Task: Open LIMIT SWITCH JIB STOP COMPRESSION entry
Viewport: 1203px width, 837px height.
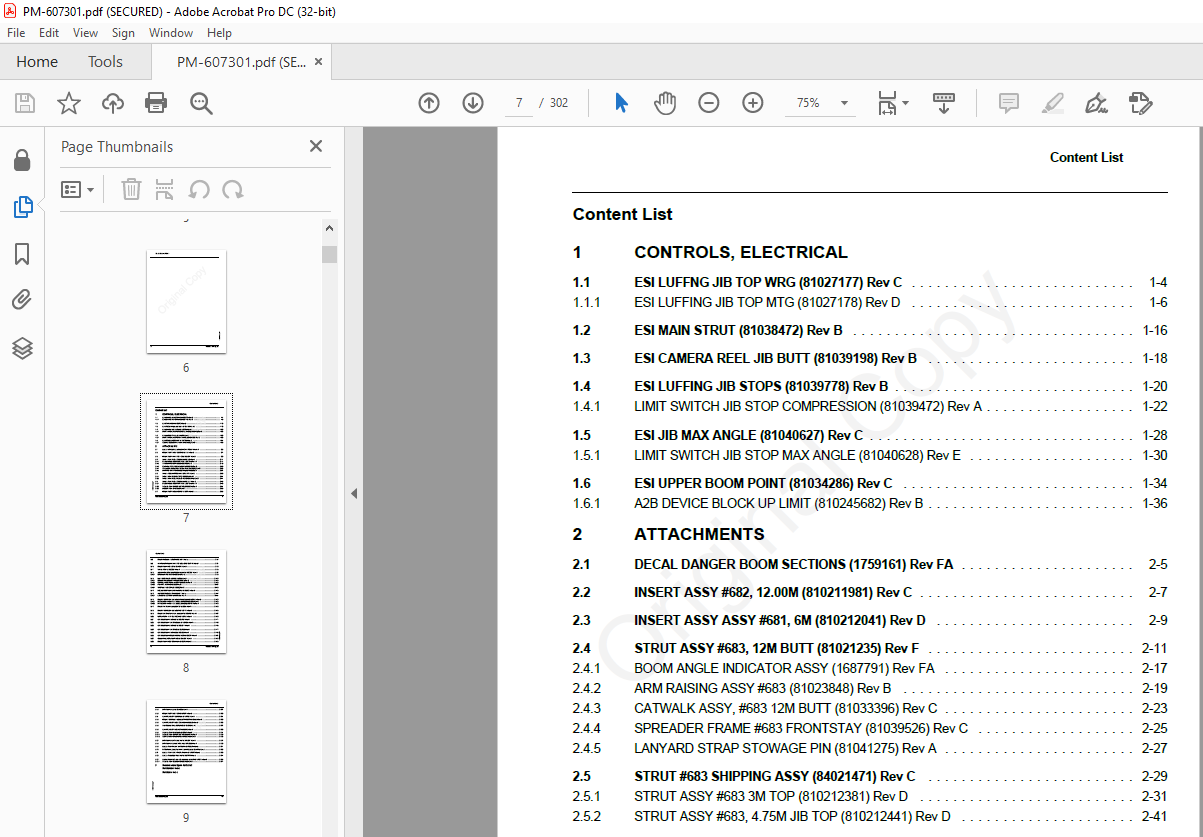Action: tap(808, 406)
